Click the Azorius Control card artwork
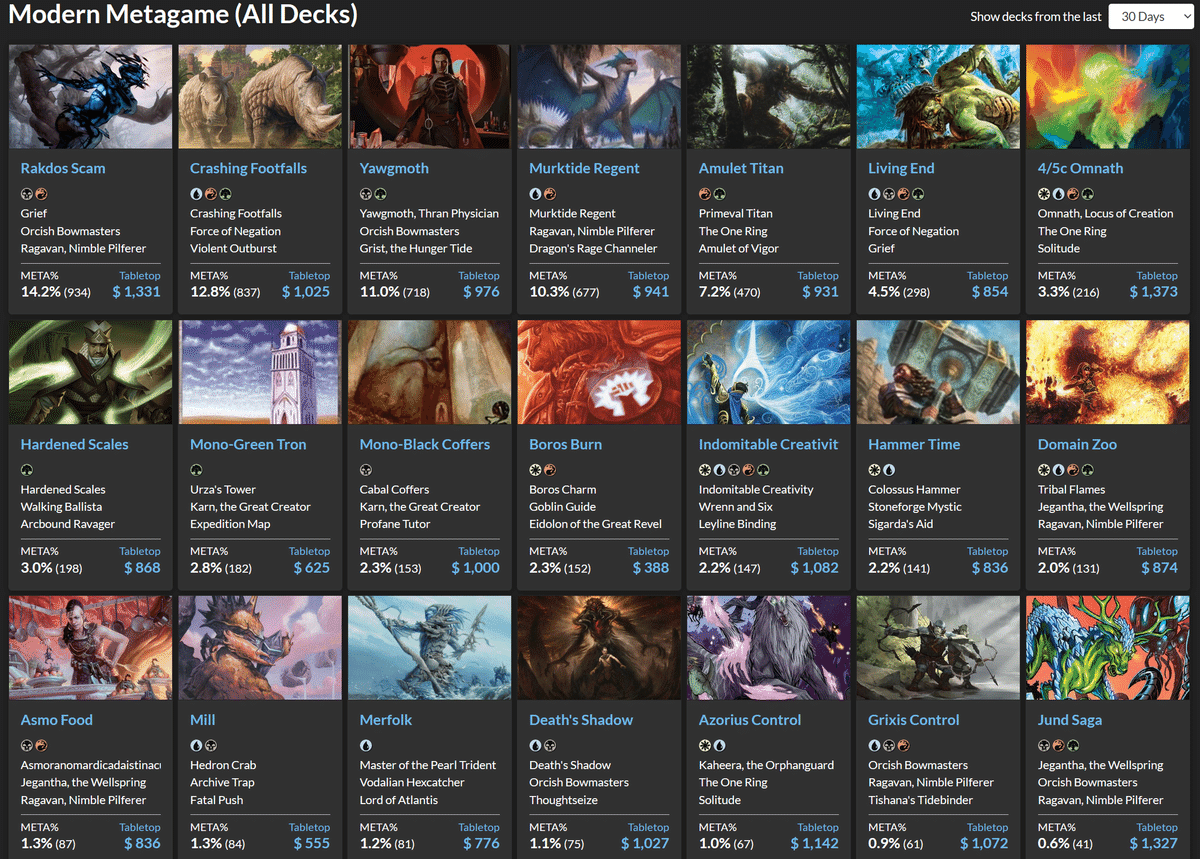 (769, 648)
